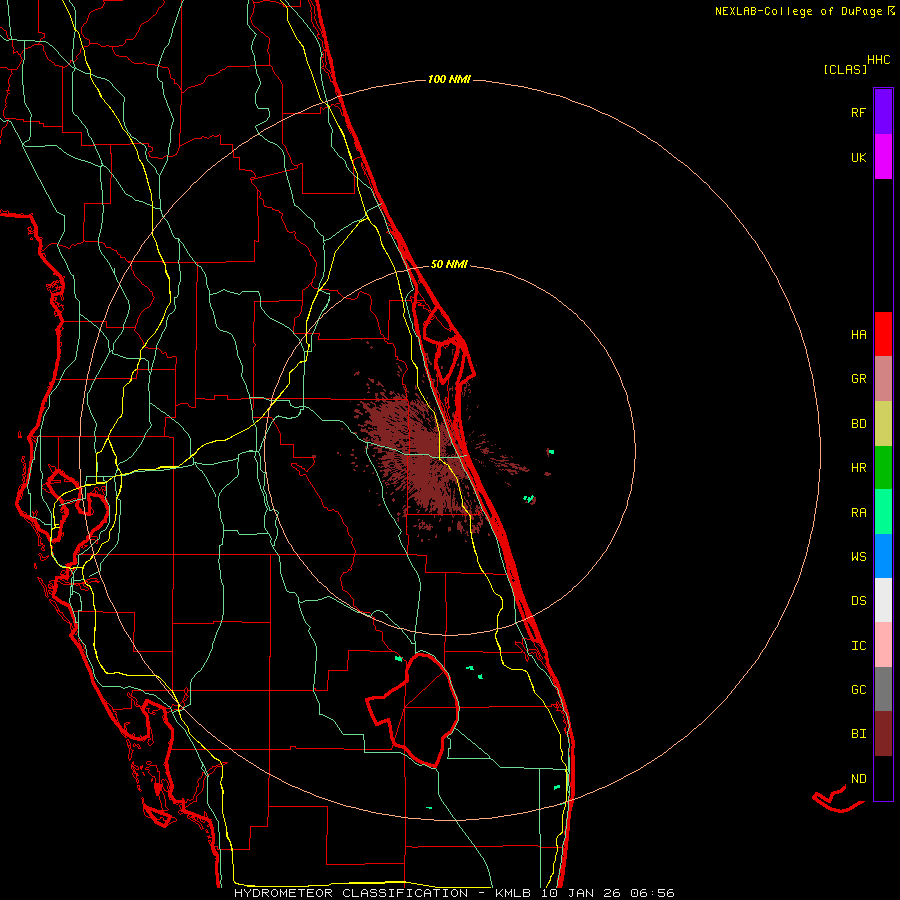The image size is (900, 900).
Task: Click the IC legend label
Action: click(x=858, y=646)
